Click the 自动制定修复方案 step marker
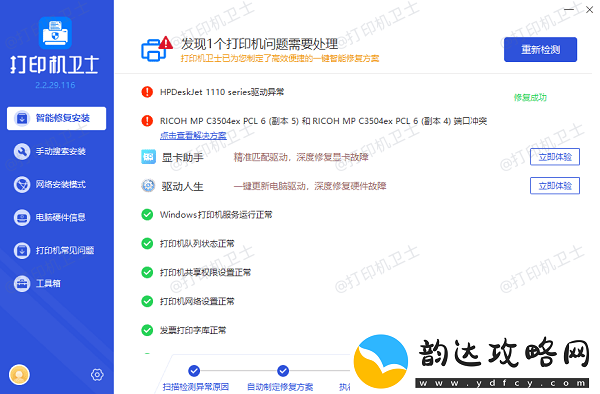Viewport: 600px width, 394px height. click(283, 371)
